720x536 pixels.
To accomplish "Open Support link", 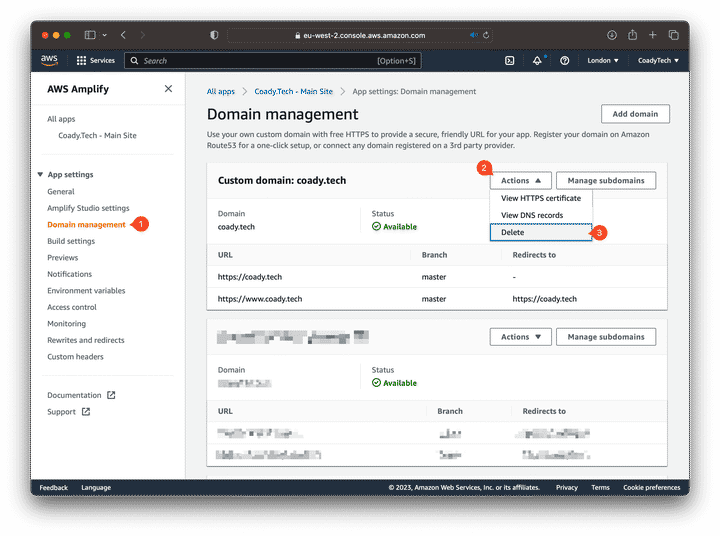I will point(62,412).
